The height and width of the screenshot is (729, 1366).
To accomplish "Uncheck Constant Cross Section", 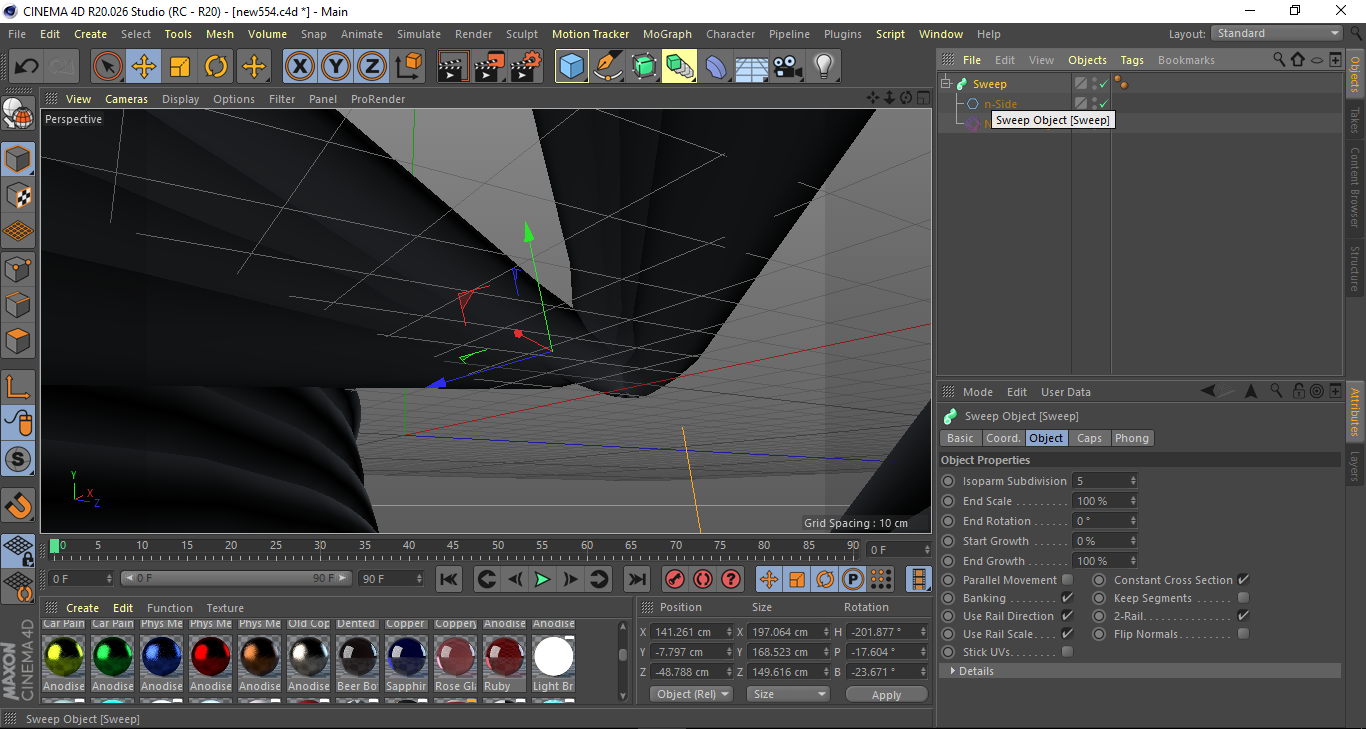I will 1243,580.
